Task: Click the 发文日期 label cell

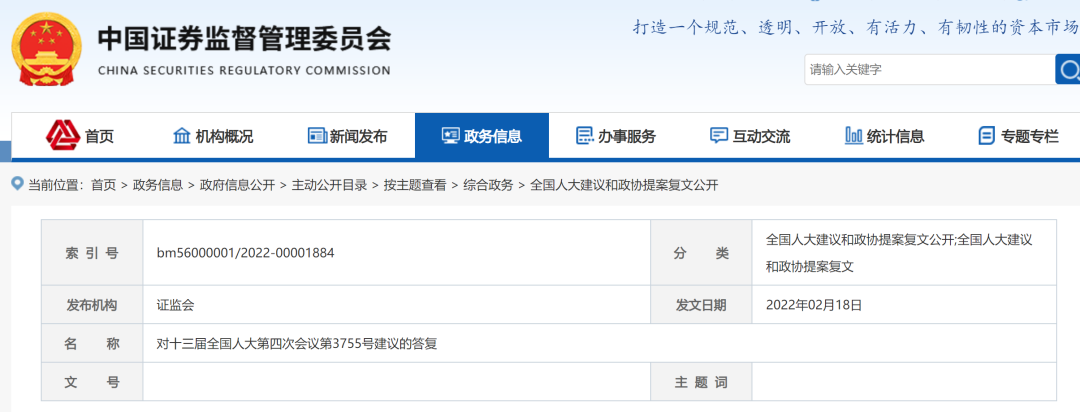Action: 700,305
